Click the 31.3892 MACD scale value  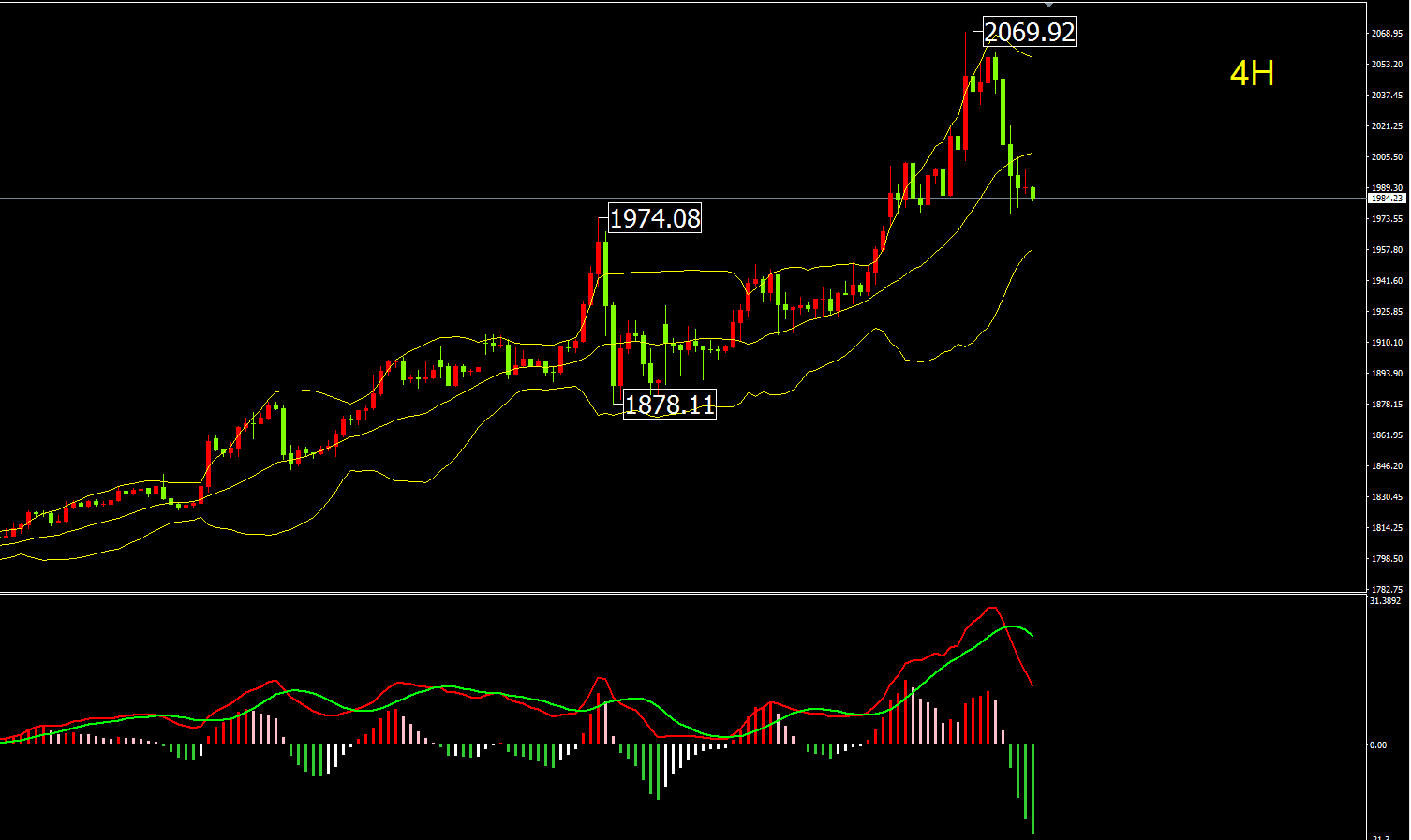[x=1386, y=601]
